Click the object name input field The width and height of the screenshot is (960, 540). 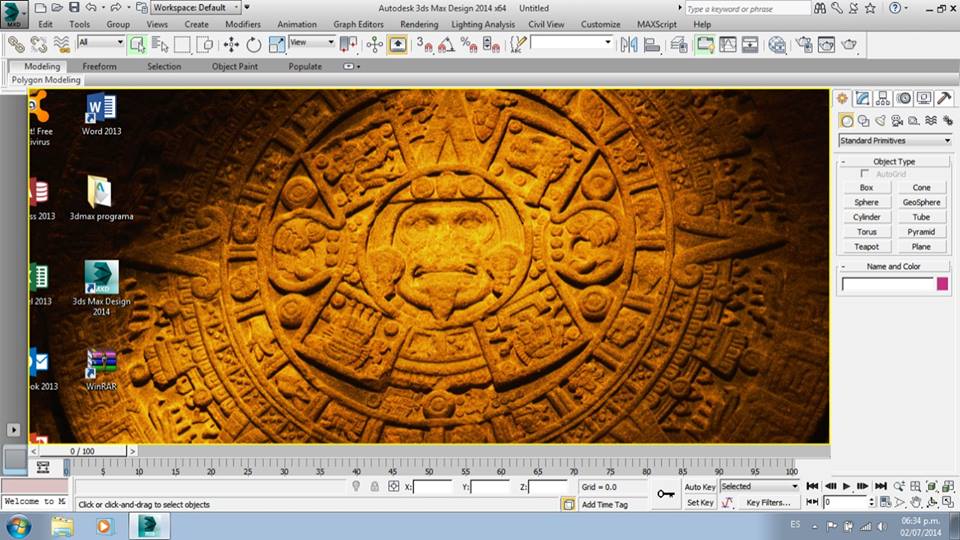pyautogui.click(x=888, y=283)
